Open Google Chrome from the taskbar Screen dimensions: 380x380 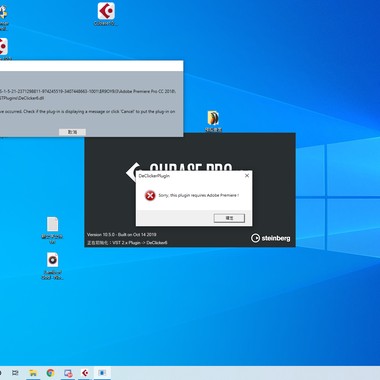click(x=51, y=373)
